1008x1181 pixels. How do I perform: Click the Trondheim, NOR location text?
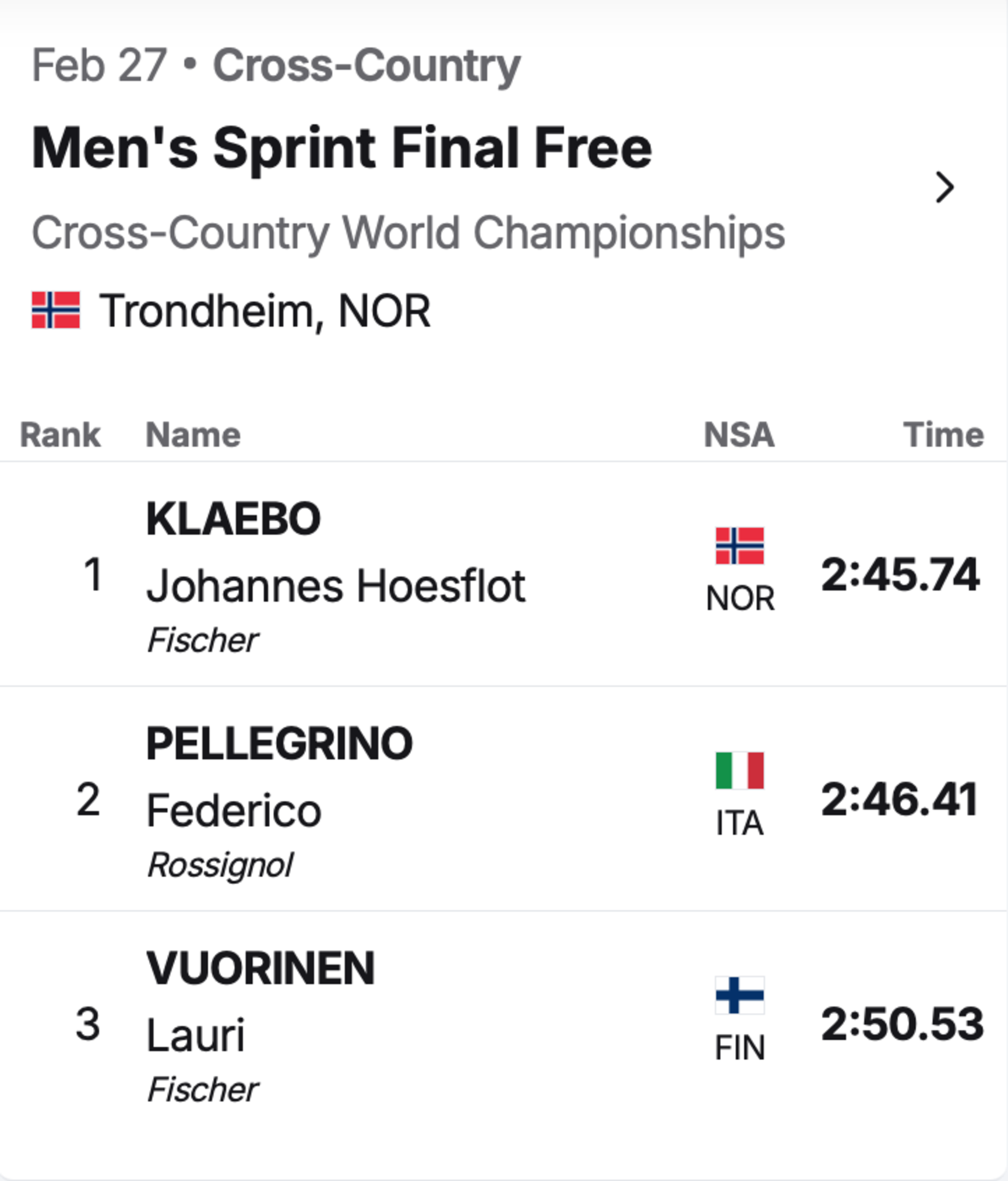pos(265,311)
